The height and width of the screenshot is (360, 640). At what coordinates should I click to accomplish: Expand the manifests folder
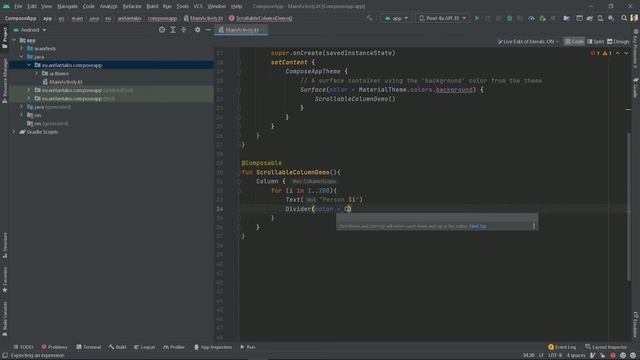[22, 49]
